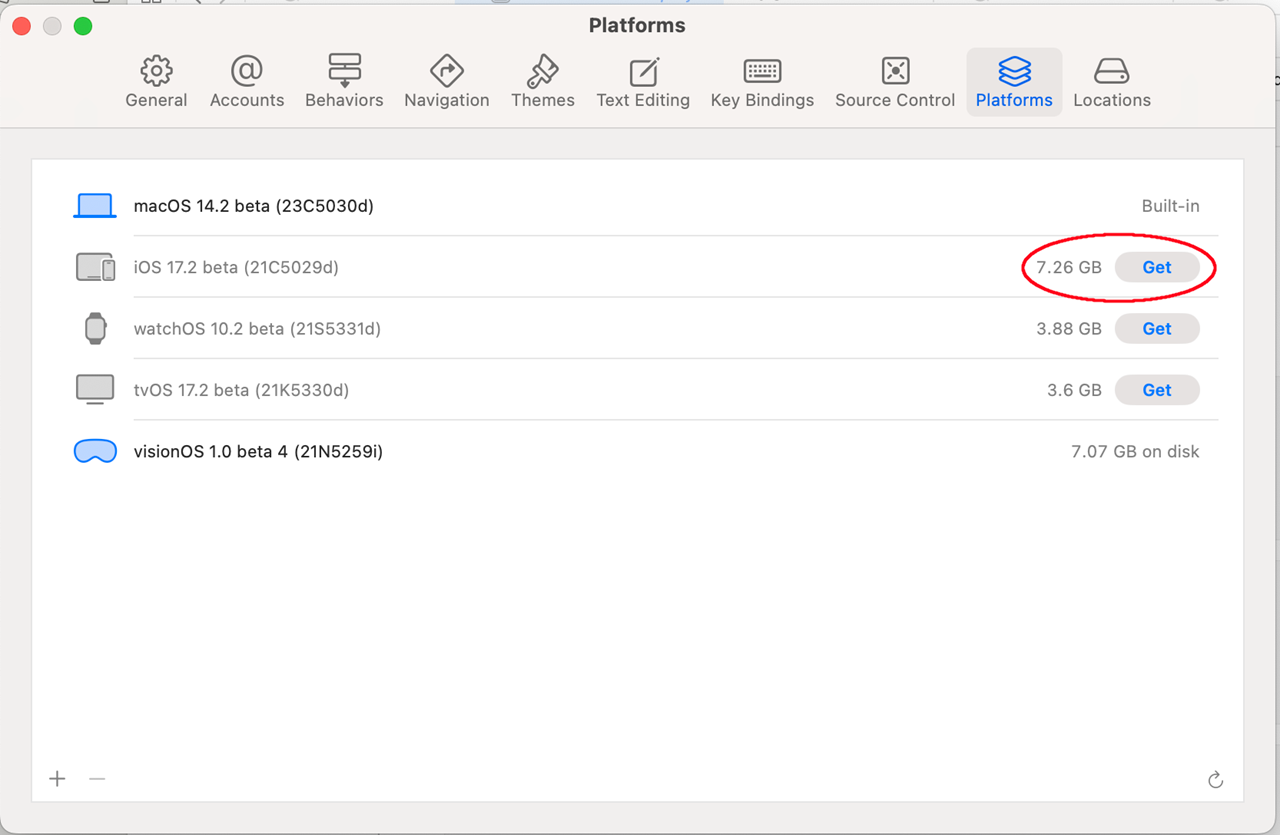Select the Source Control tab
Image resolution: width=1280 pixels, height=835 pixels.
point(895,82)
